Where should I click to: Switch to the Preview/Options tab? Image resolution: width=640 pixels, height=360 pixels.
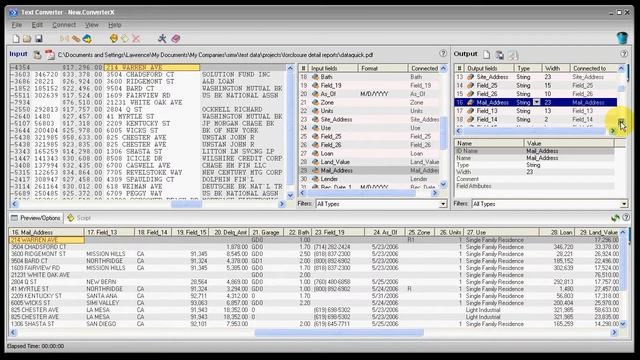coord(36,218)
